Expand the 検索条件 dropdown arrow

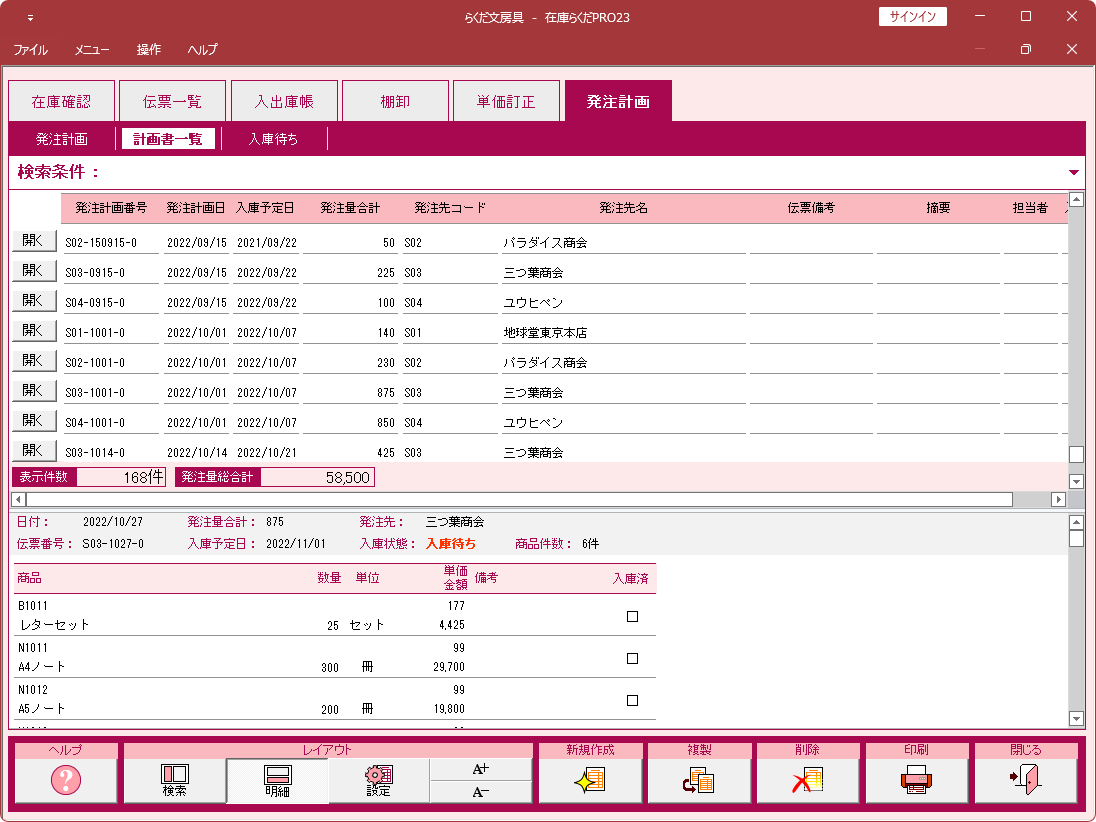pos(1074,173)
